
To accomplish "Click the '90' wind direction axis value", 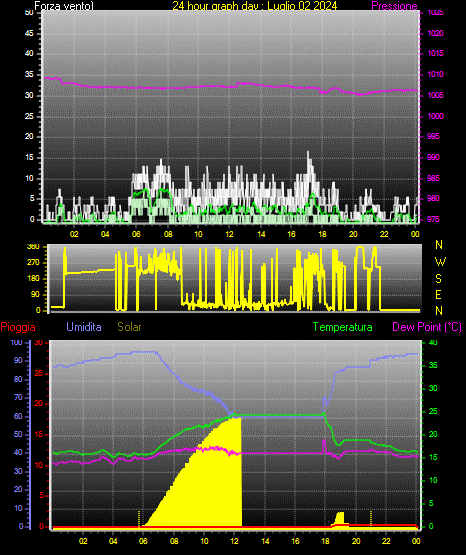I will [35, 294].
